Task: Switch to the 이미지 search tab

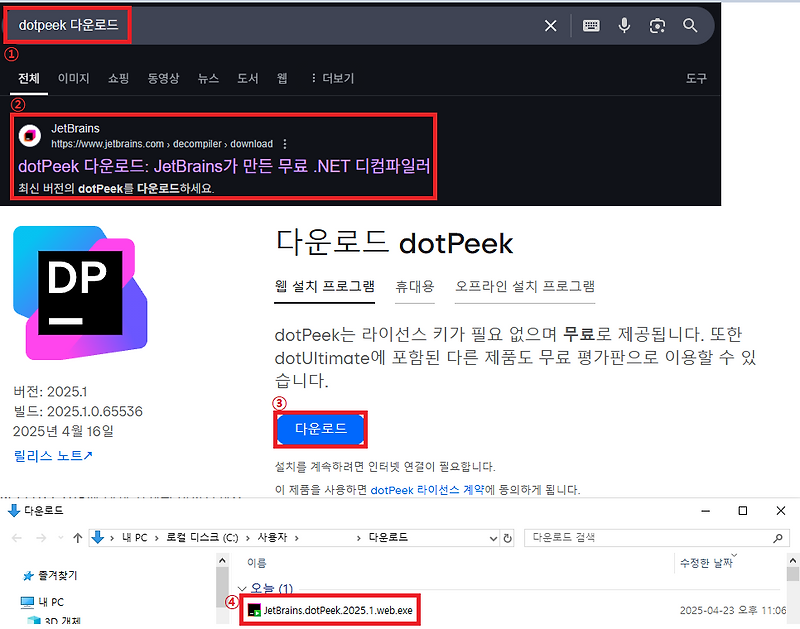Action: (75, 77)
